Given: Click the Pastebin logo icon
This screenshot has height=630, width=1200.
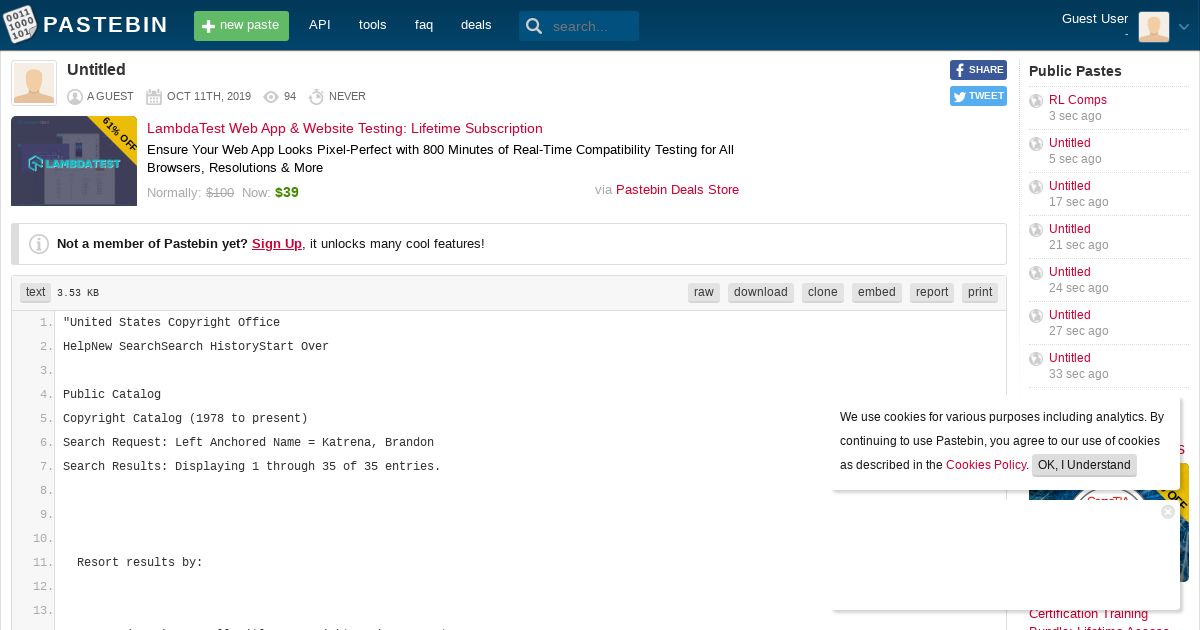Looking at the screenshot, I should coord(20,25).
